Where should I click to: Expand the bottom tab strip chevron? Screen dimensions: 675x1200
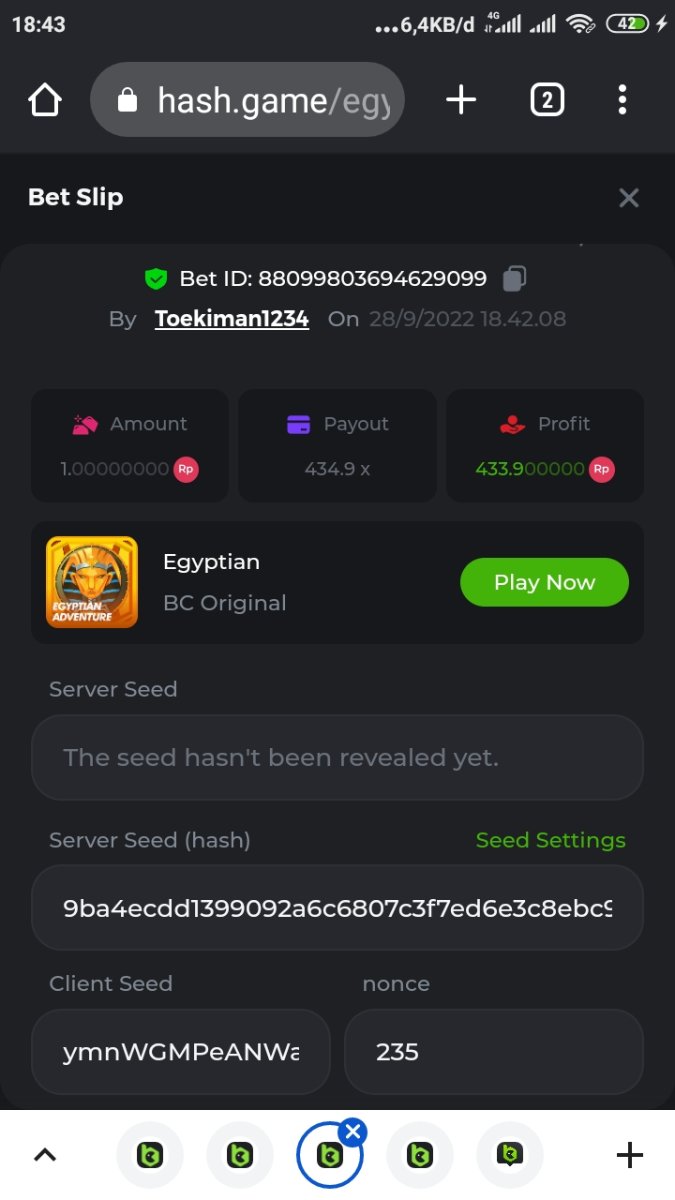pos(45,1156)
